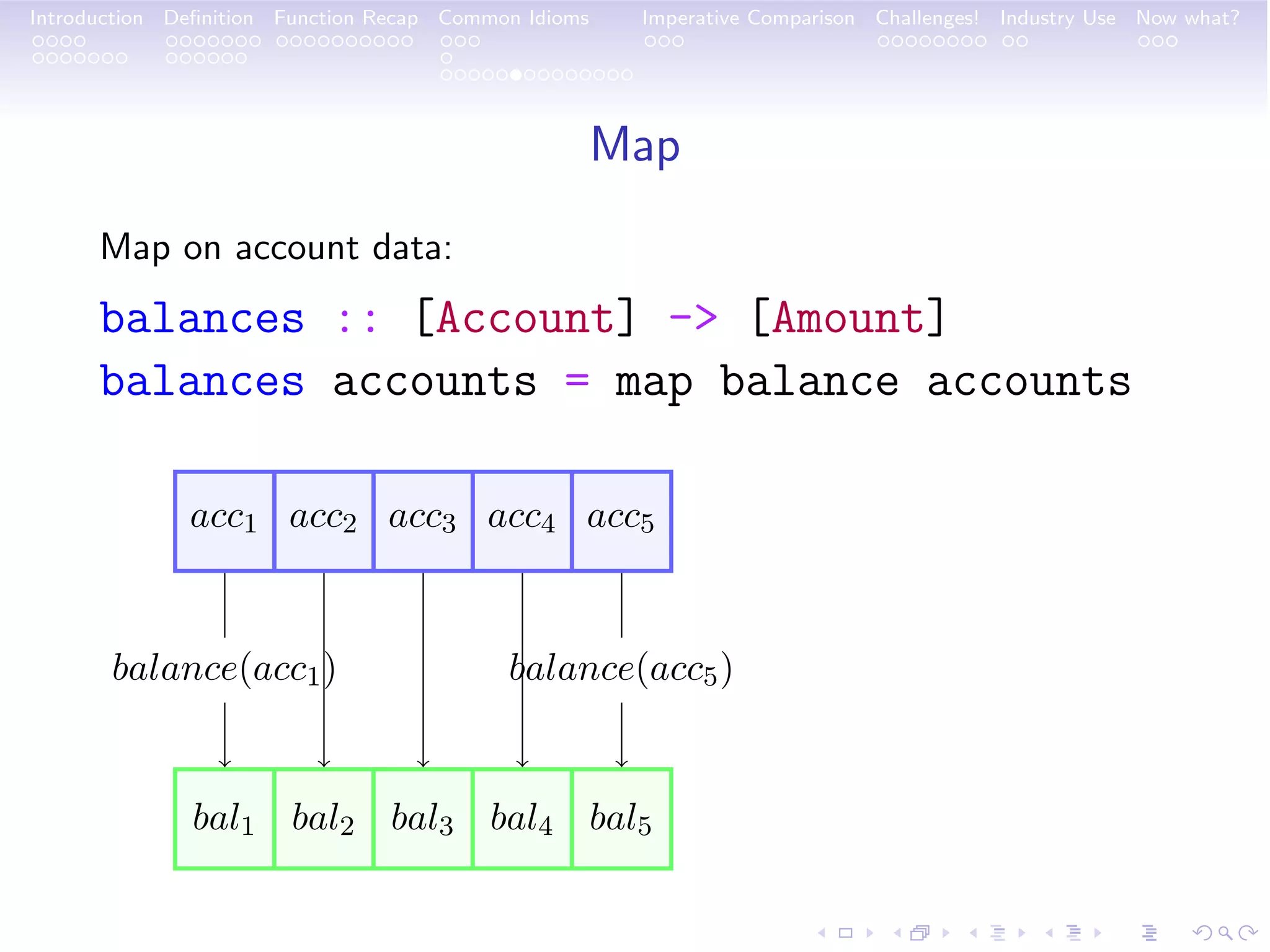The width and height of the screenshot is (1270, 952).
Task: Open the Industry Use section
Action: tap(1058, 18)
